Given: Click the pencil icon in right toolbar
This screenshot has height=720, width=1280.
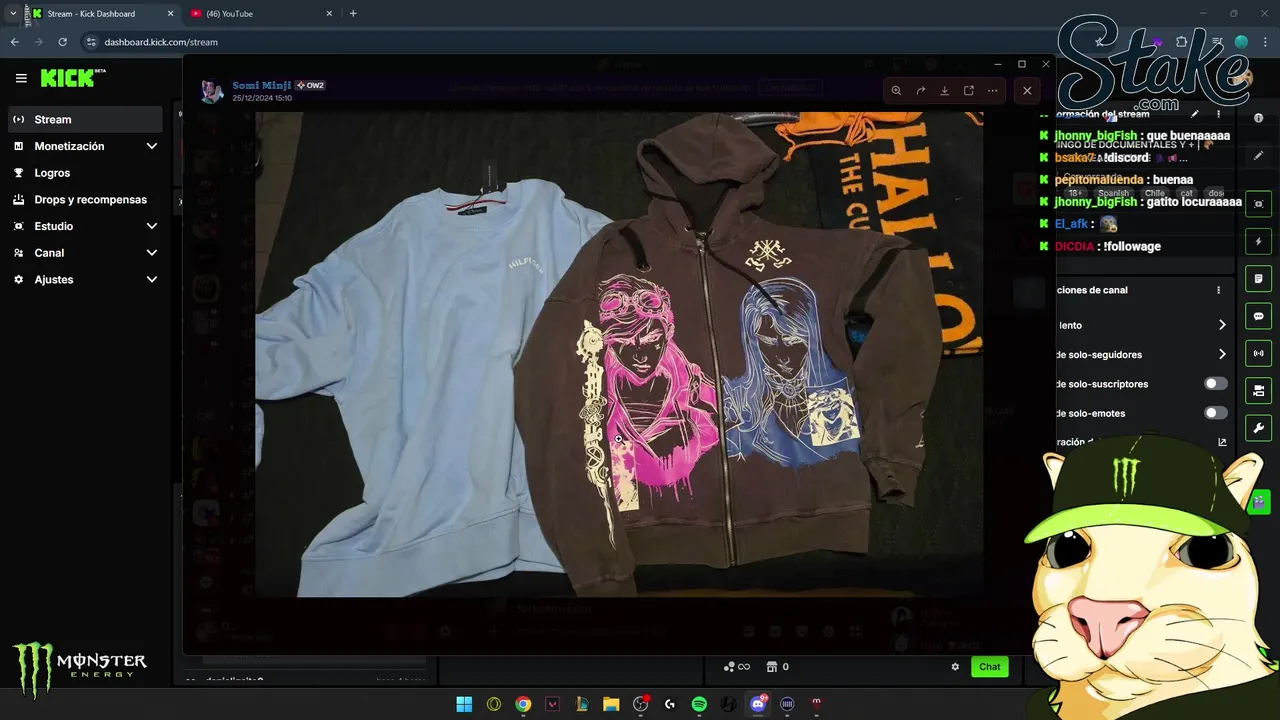Looking at the screenshot, I should 1258,156.
